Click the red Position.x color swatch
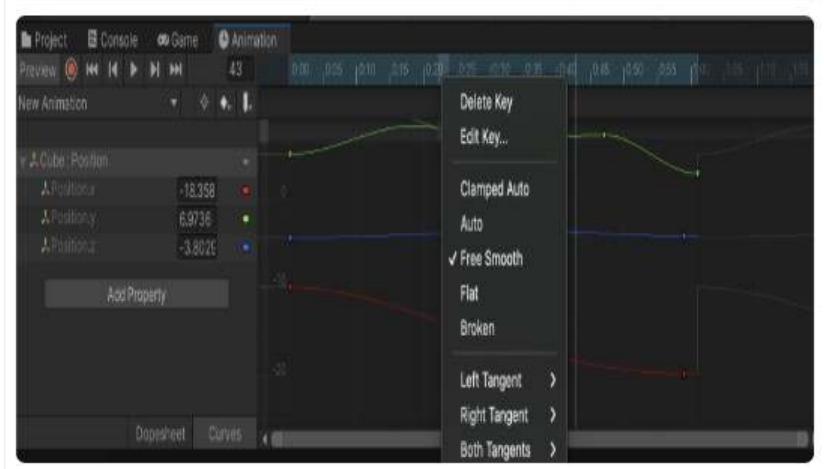The image size is (824, 469). [x=247, y=189]
